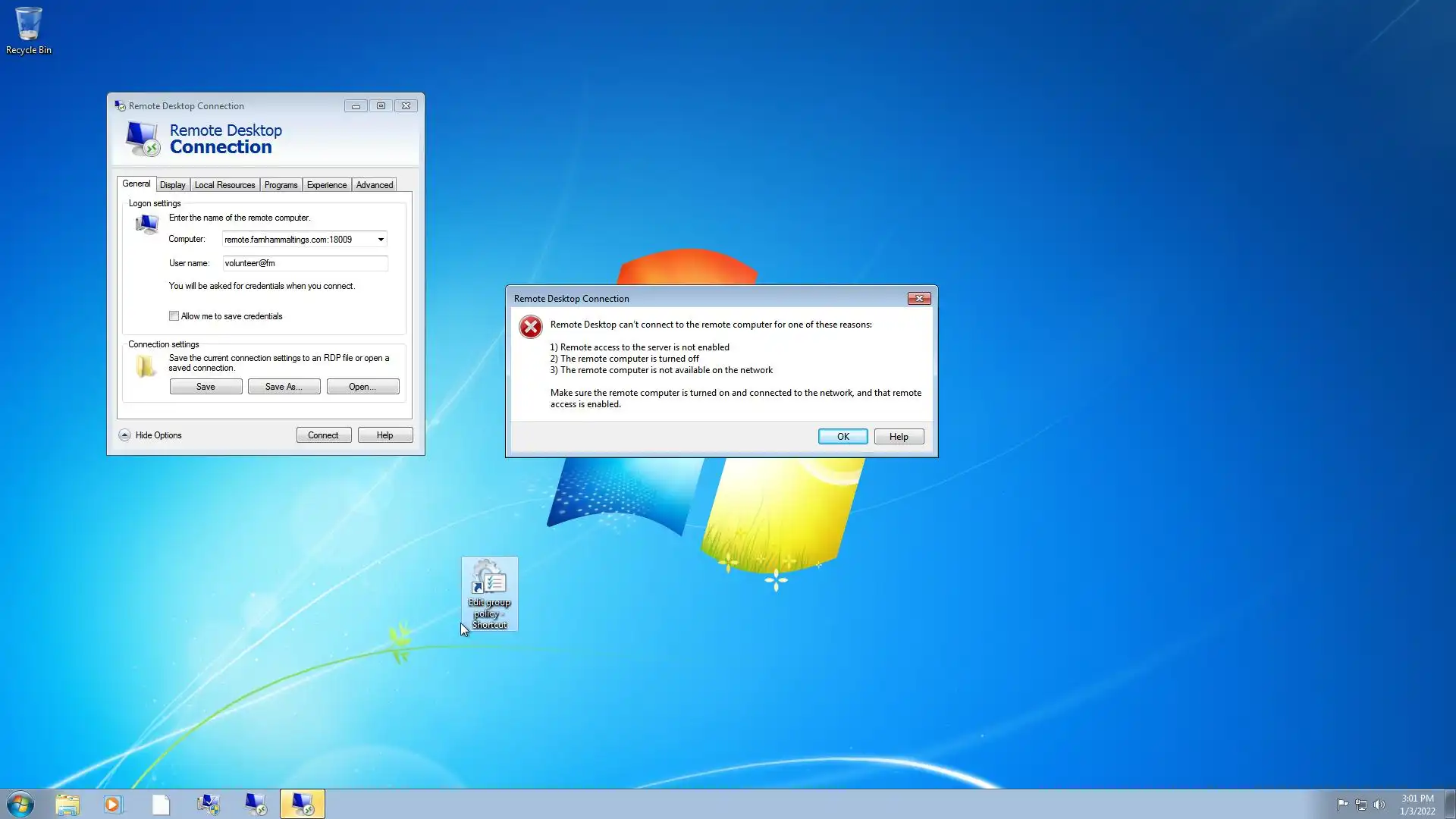
Task: Click the Action Center flag tray icon
Action: [1342, 805]
